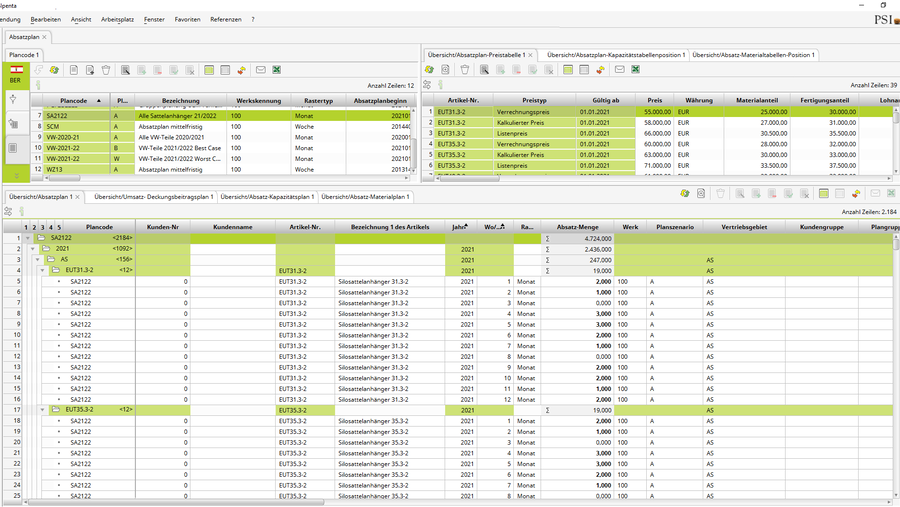Image resolution: width=900 pixels, height=507 pixels.
Task: Click the red-yellow arrows icon in the Absatzplan overview toolbar
Action: click(856, 193)
